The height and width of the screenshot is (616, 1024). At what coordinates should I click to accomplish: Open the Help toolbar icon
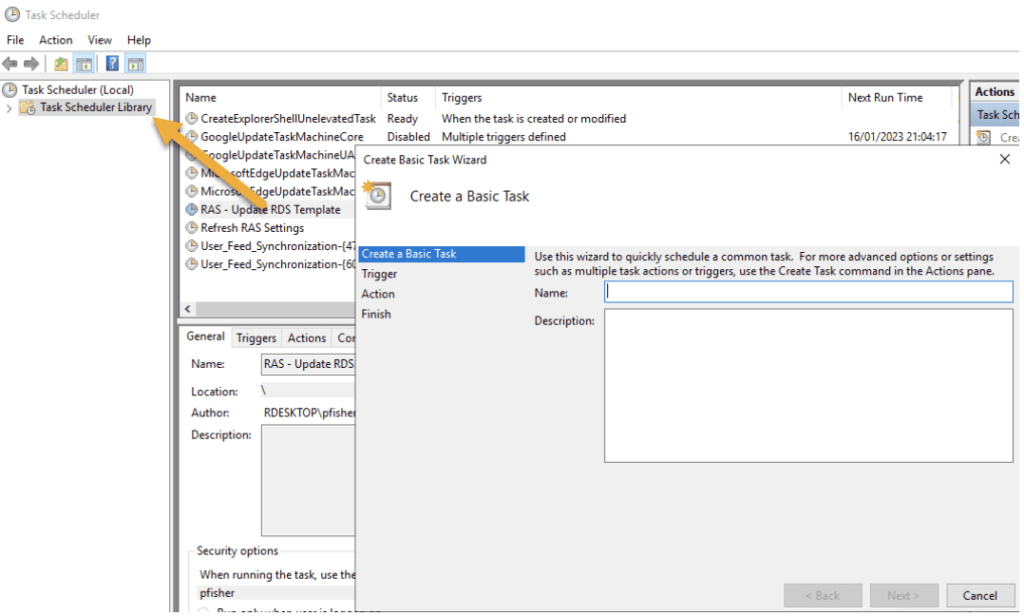coord(112,63)
